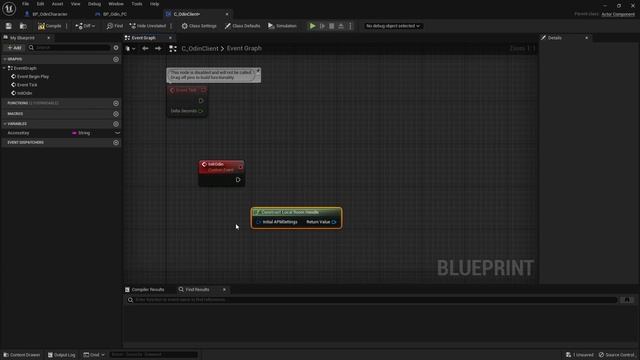640x360 pixels.
Task: Toggle Hide Unrelated nodes
Action: click(147, 26)
